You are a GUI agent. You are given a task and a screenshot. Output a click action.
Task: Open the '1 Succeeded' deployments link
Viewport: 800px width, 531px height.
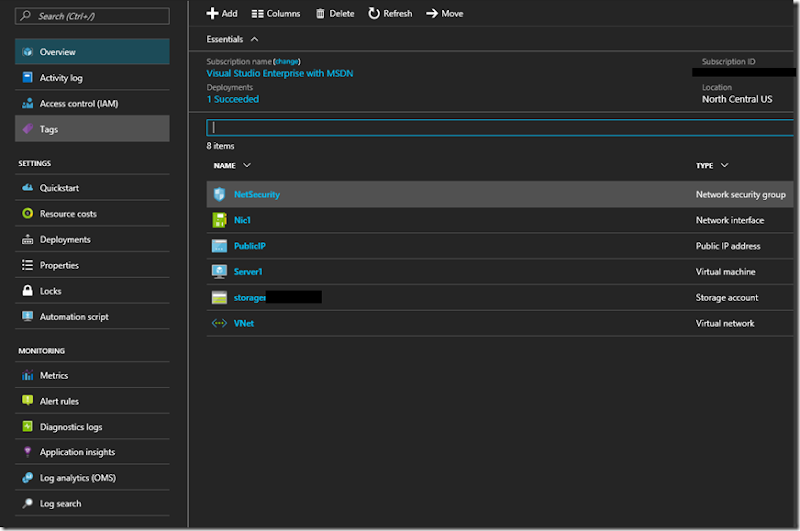click(233, 99)
